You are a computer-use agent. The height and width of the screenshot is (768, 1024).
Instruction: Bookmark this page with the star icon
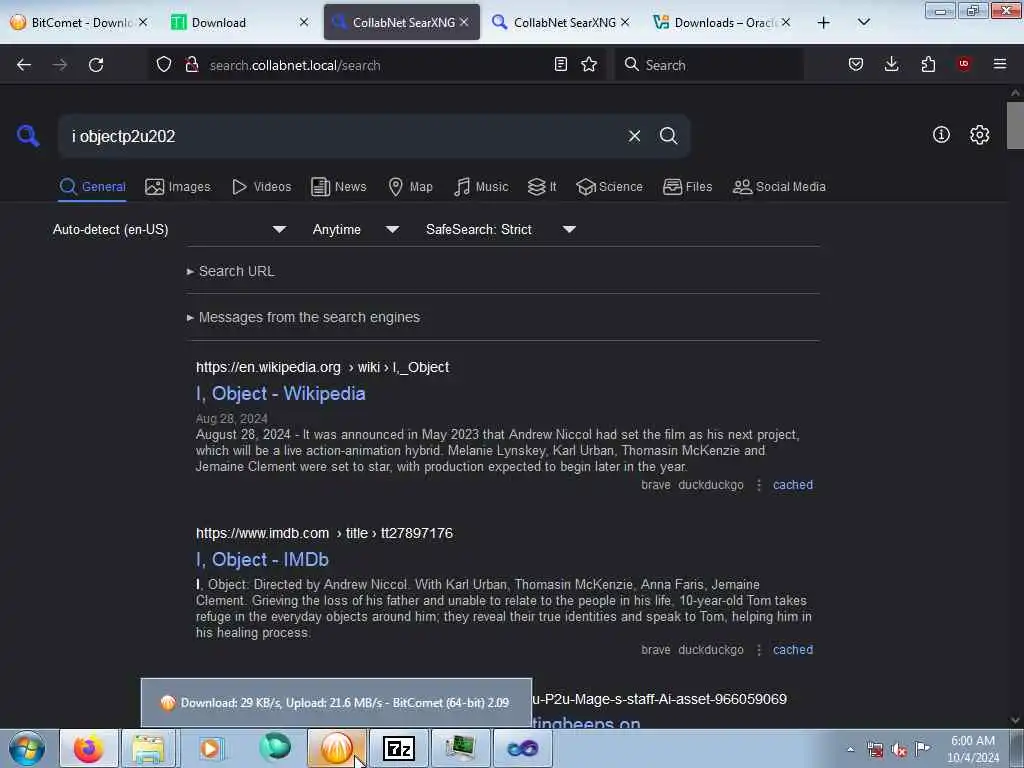589,64
